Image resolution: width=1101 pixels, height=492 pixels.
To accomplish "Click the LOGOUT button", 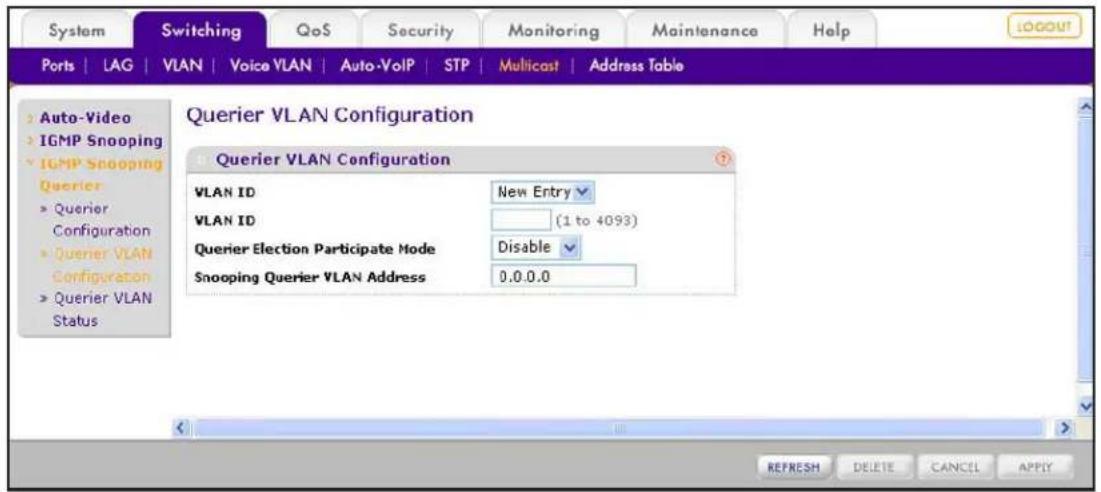I will (1044, 27).
